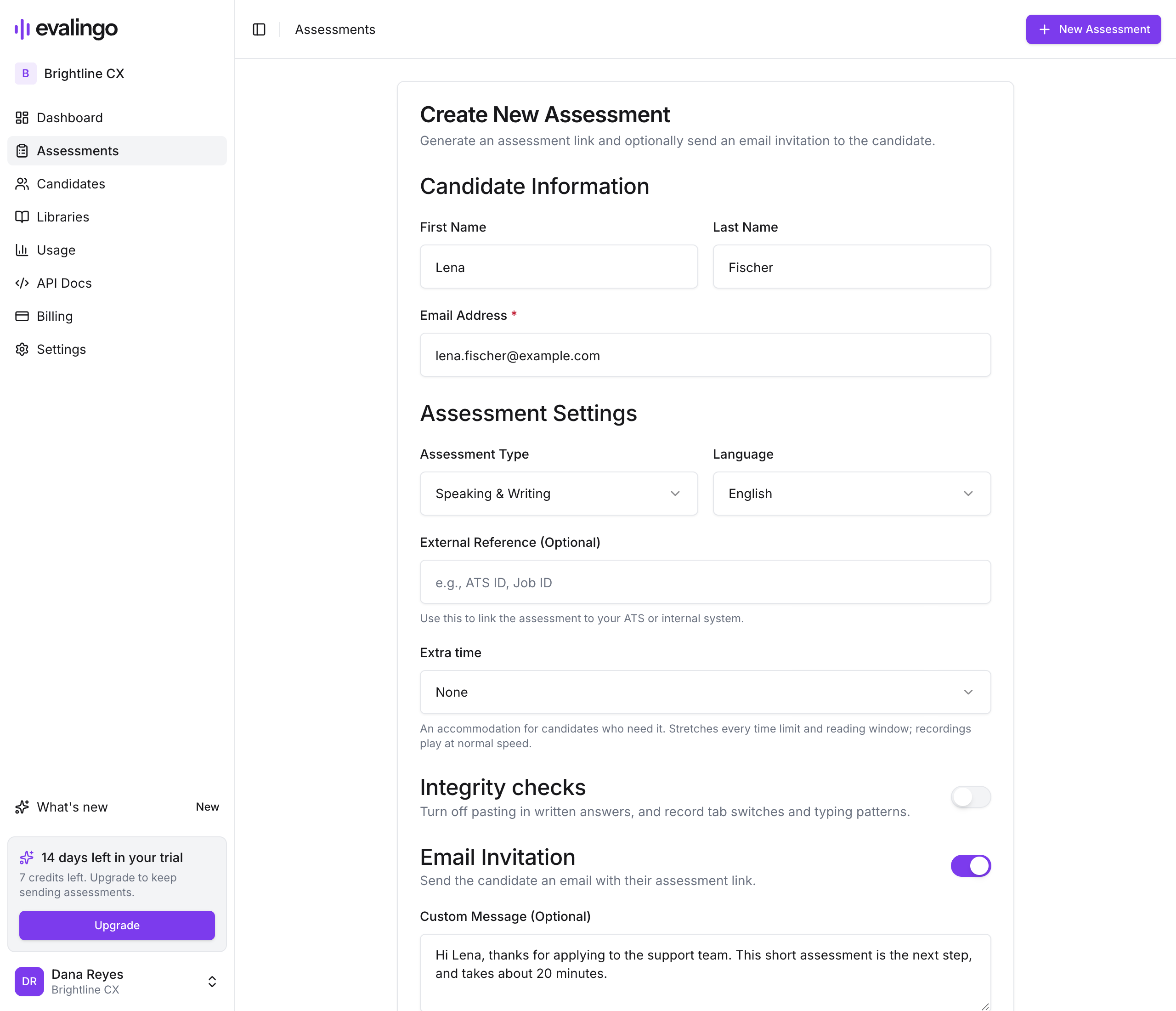Screen dimensions: 1176x1011
Task: Click the New badge beside What's new
Action: 207,807
